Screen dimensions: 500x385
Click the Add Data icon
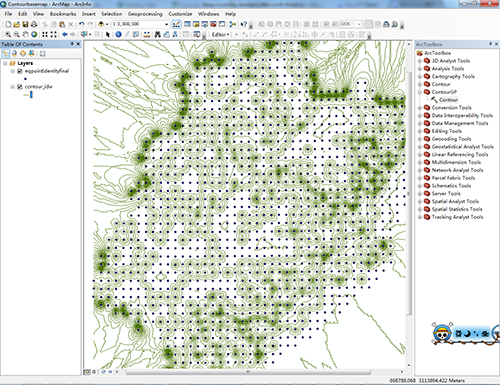click(x=101, y=24)
